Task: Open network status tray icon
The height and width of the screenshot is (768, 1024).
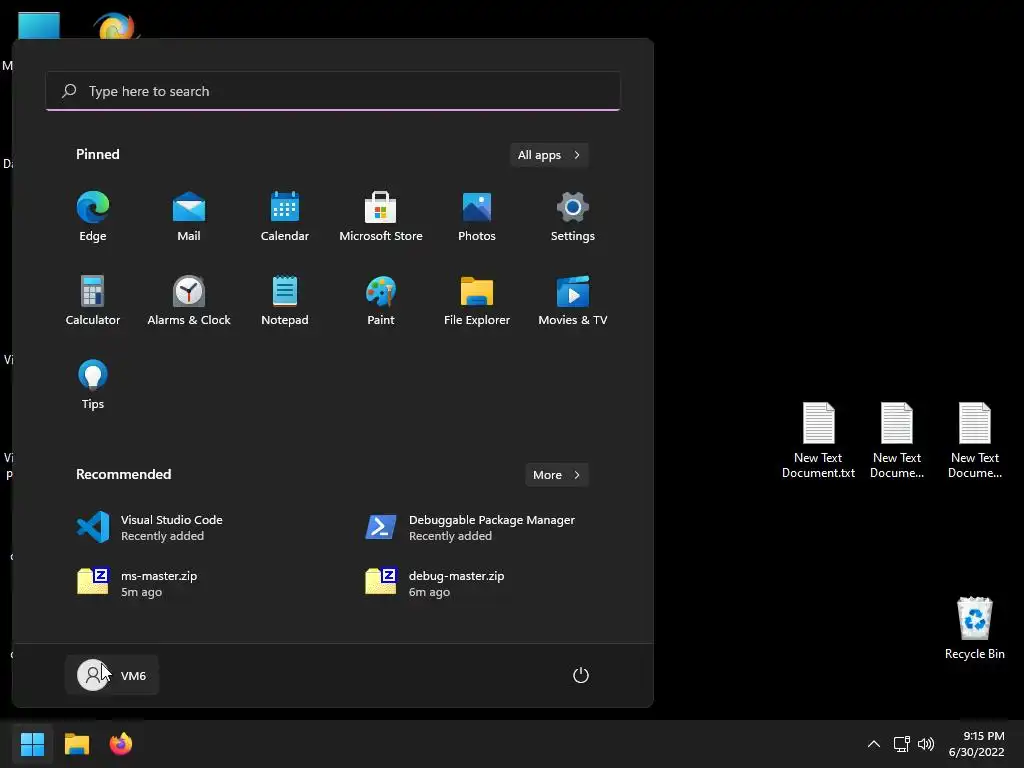Action: [x=902, y=744]
